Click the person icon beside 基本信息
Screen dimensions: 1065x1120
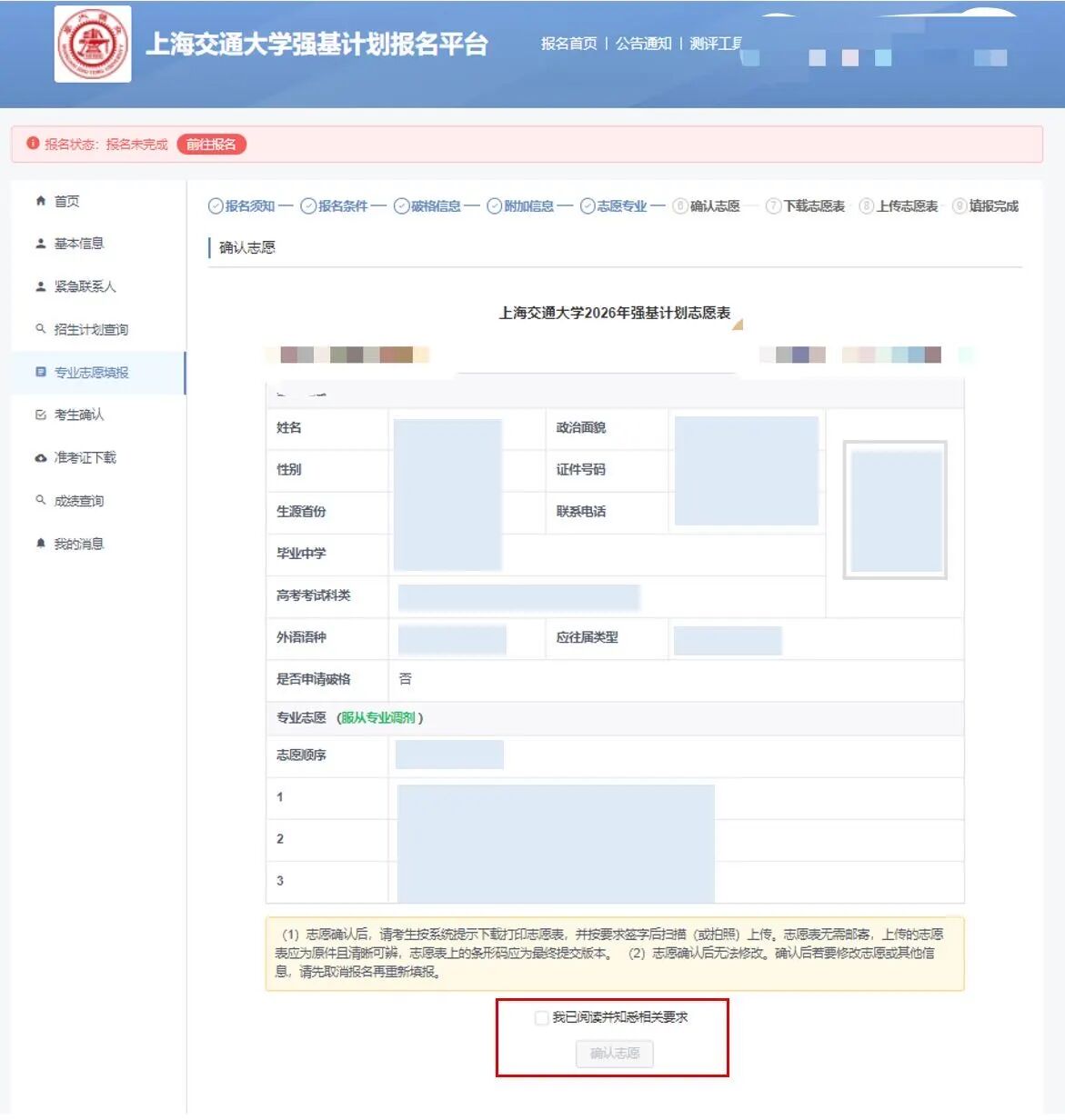pyautogui.click(x=40, y=244)
